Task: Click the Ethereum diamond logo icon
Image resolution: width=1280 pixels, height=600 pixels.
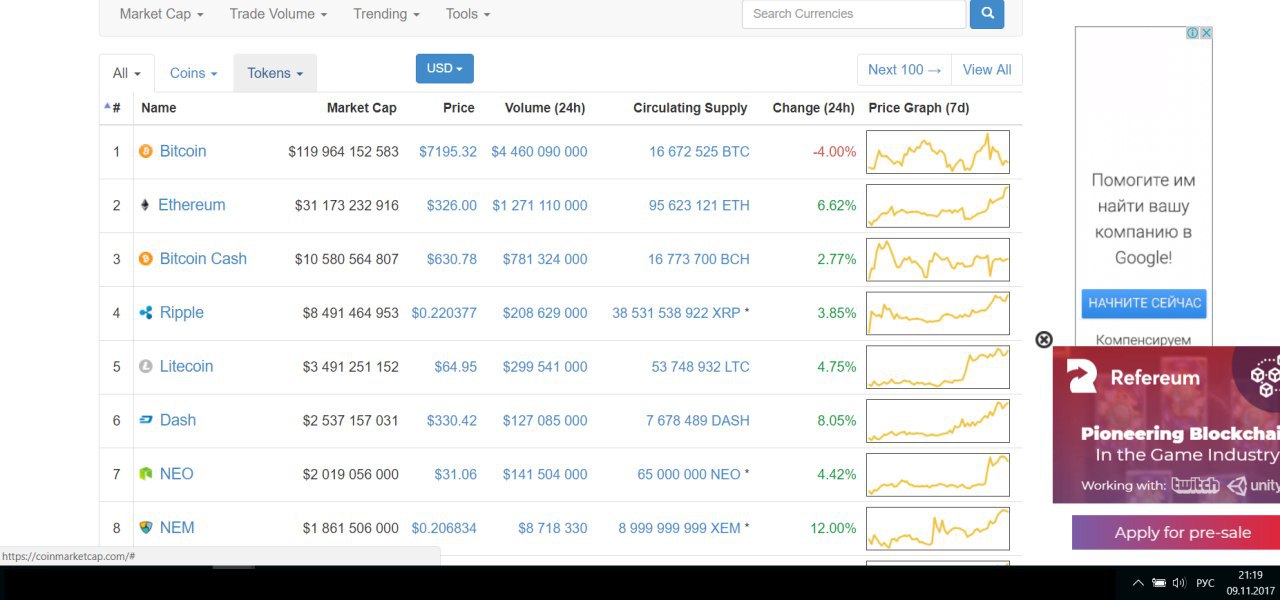Action: [145, 205]
